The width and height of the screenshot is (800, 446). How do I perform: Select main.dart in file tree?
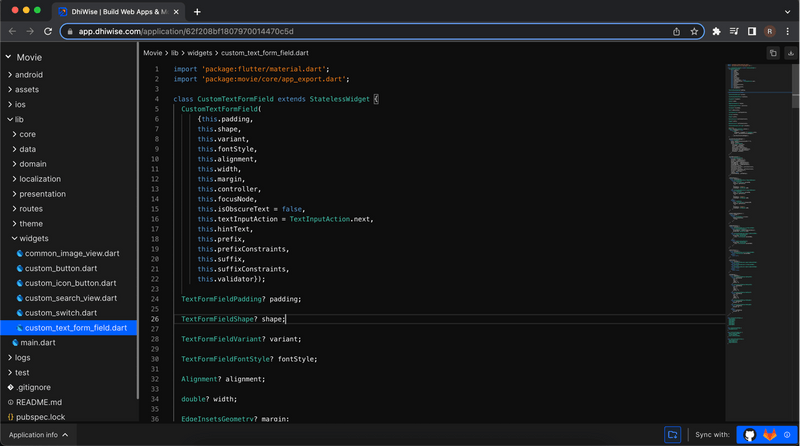pos(37,342)
